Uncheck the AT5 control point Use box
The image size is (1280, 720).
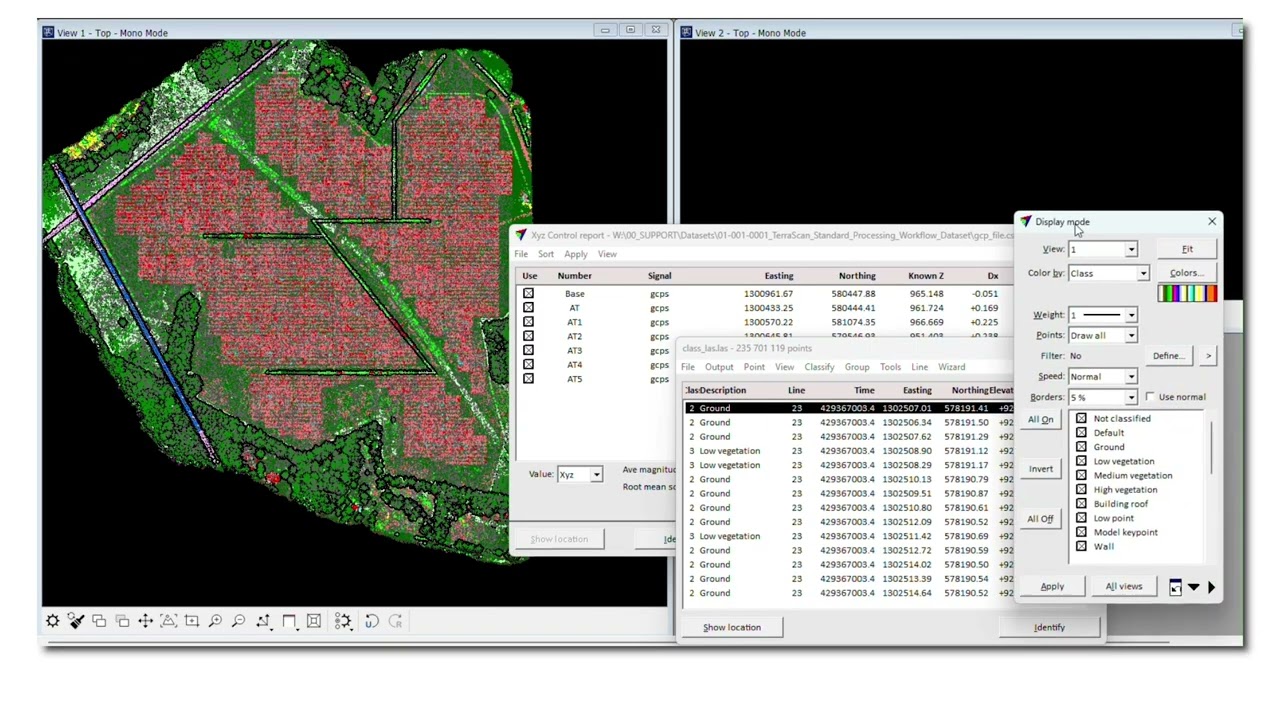[528, 379]
